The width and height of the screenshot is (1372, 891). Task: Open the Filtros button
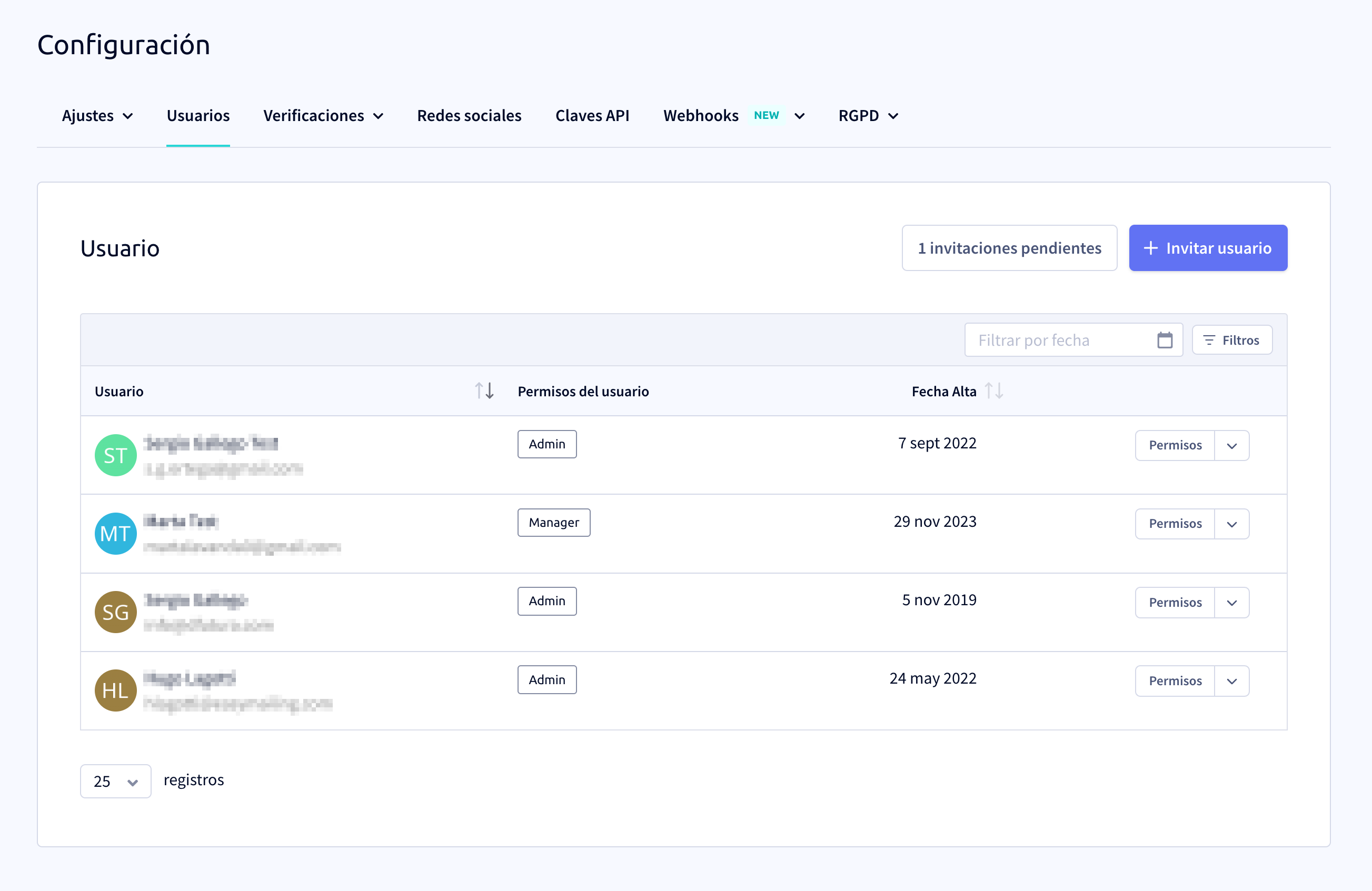click(1232, 340)
